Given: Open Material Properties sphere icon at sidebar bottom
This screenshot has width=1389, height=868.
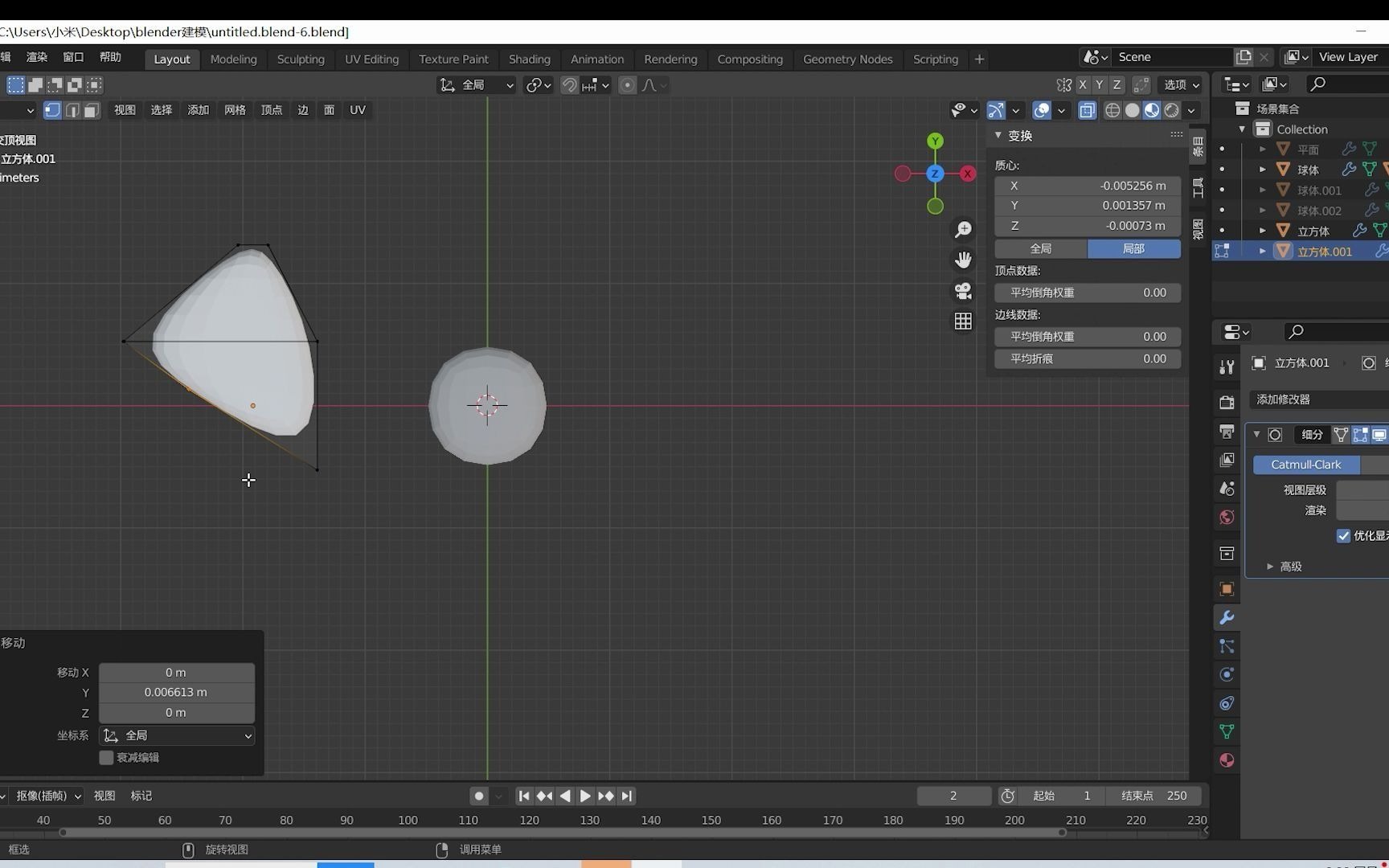Looking at the screenshot, I should click(x=1226, y=759).
